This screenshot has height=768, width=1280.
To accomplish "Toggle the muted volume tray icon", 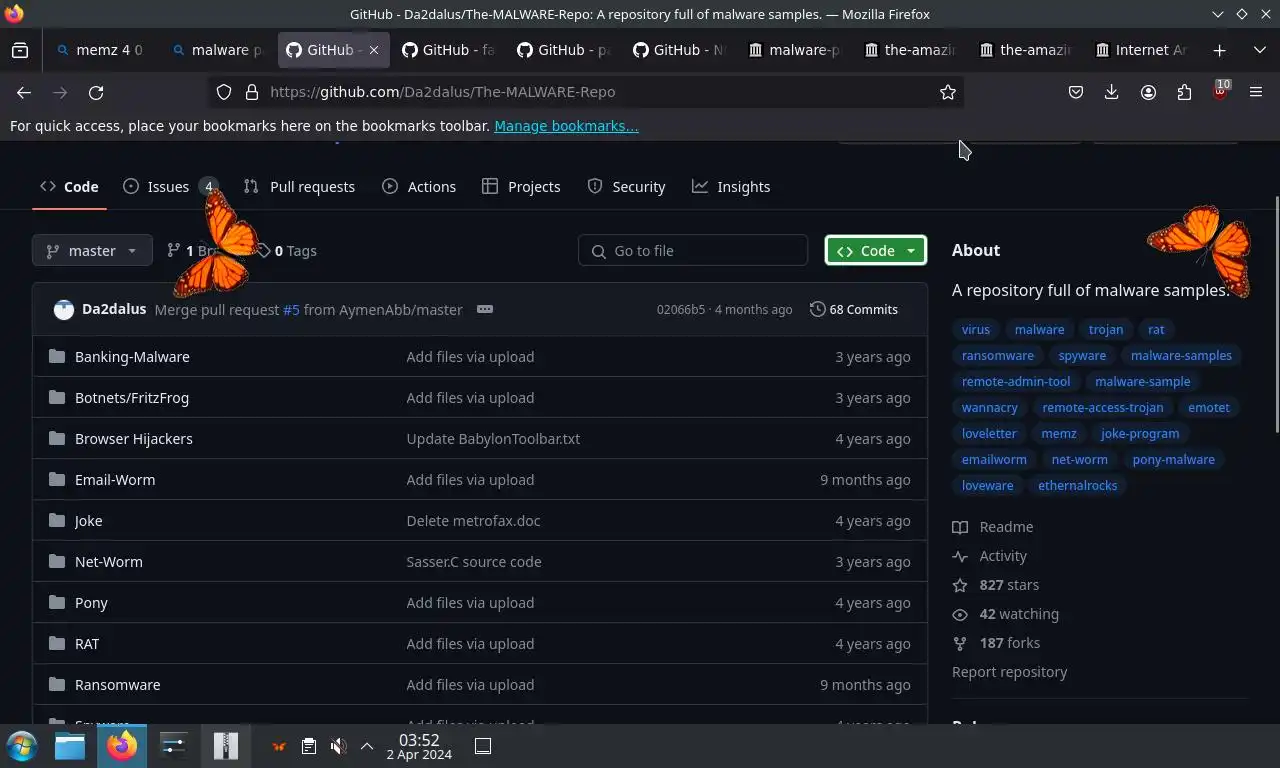I will [x=339, y=746].
